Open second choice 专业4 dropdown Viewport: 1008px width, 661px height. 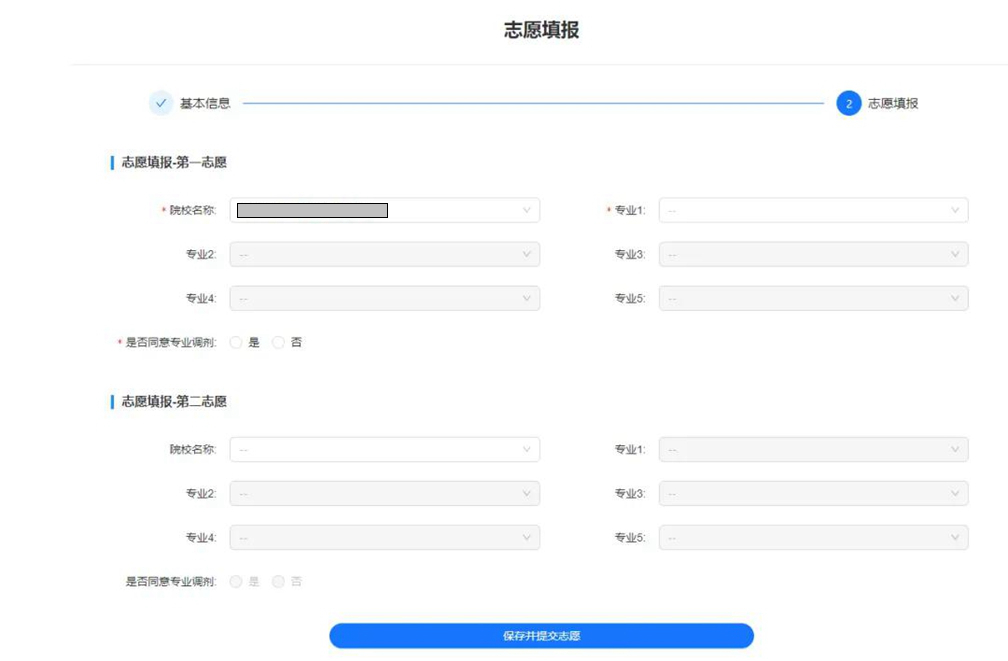click(384, 537)
